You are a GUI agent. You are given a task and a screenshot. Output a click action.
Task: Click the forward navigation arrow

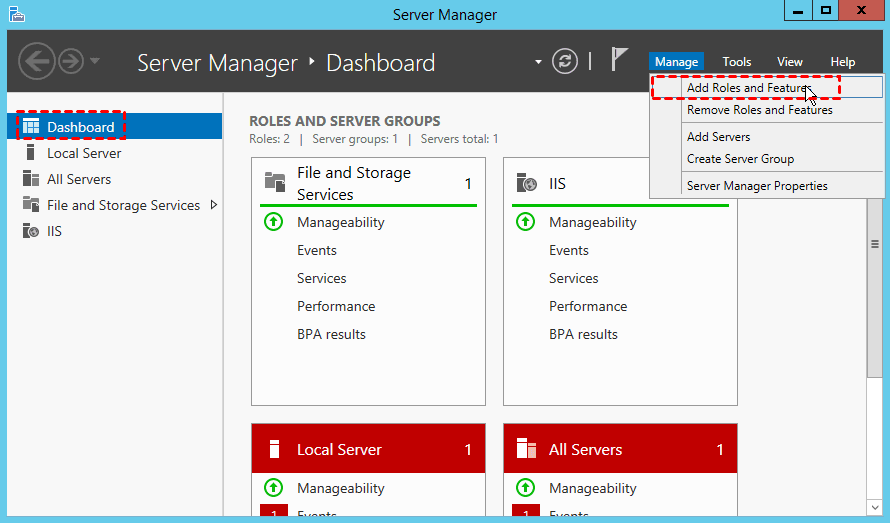click(70, 61)
